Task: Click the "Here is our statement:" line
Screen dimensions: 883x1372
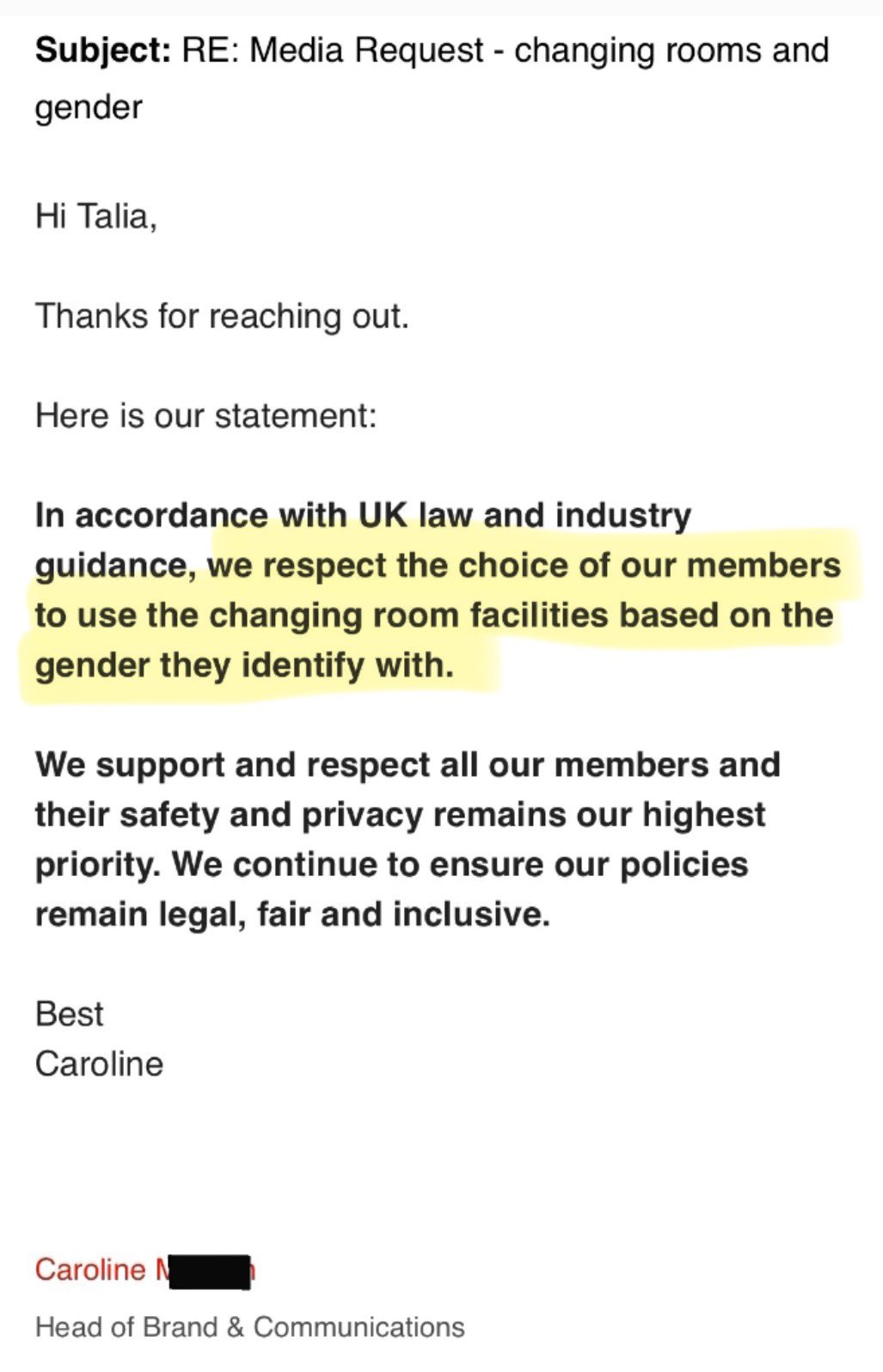Action: 206,416
